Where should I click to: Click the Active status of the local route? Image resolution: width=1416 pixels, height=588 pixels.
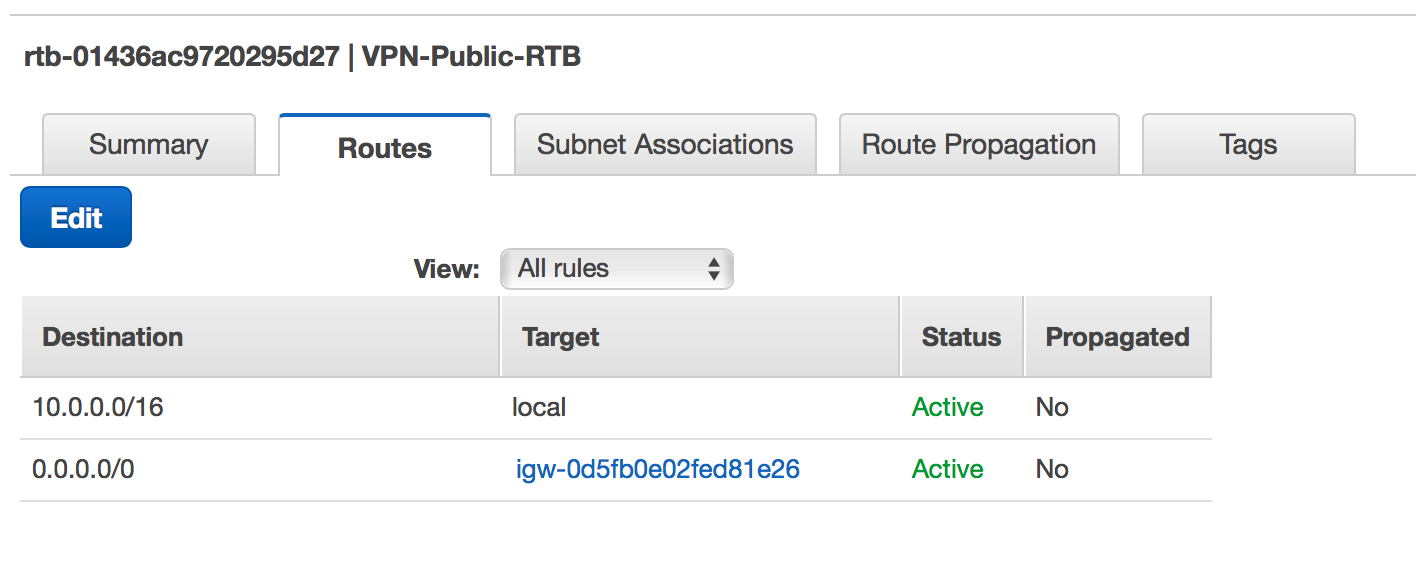tap(946, 407)
